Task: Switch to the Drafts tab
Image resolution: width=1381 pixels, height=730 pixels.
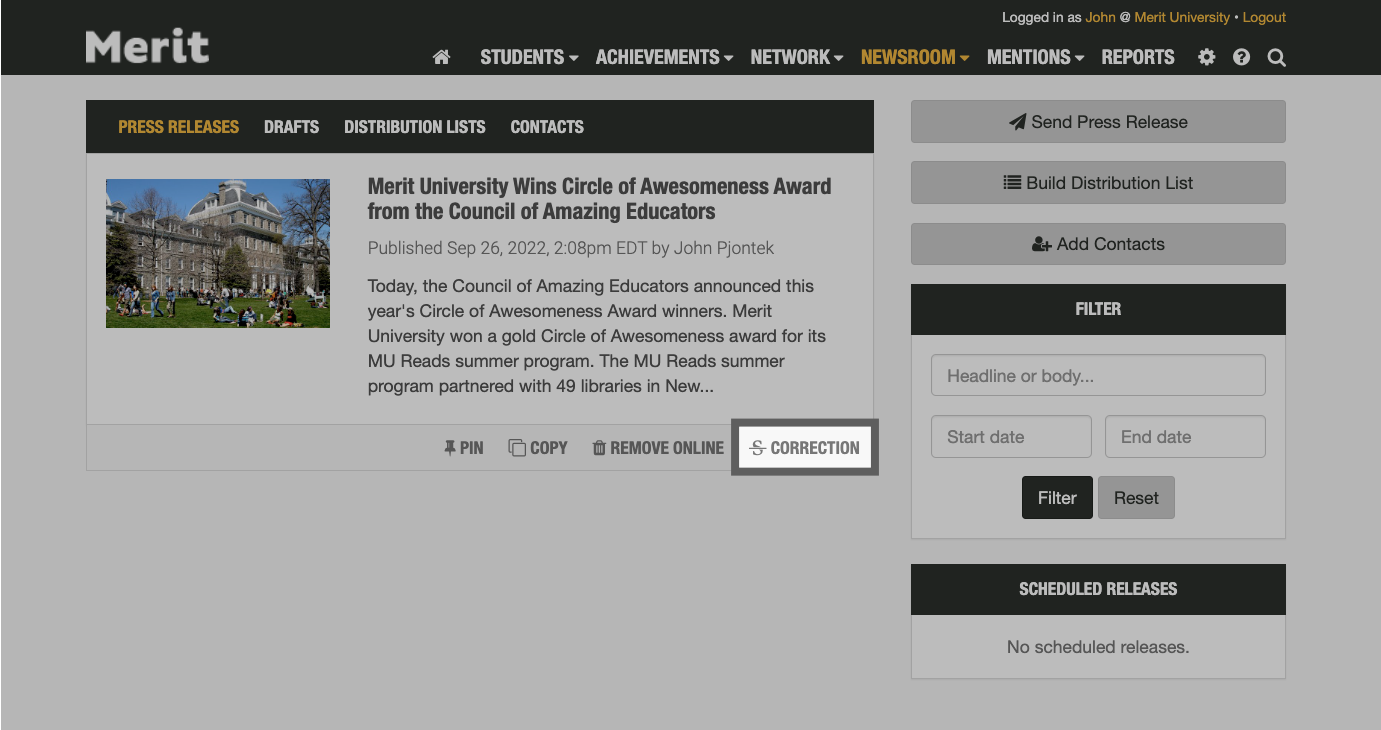Action: coord(291,127)
